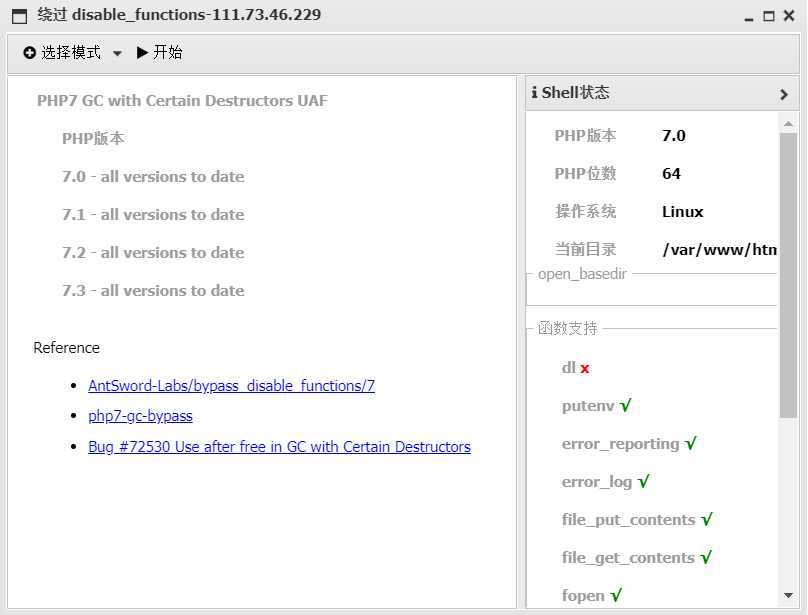Click the Shell状态 panel header title

click(x=575, y=93)
